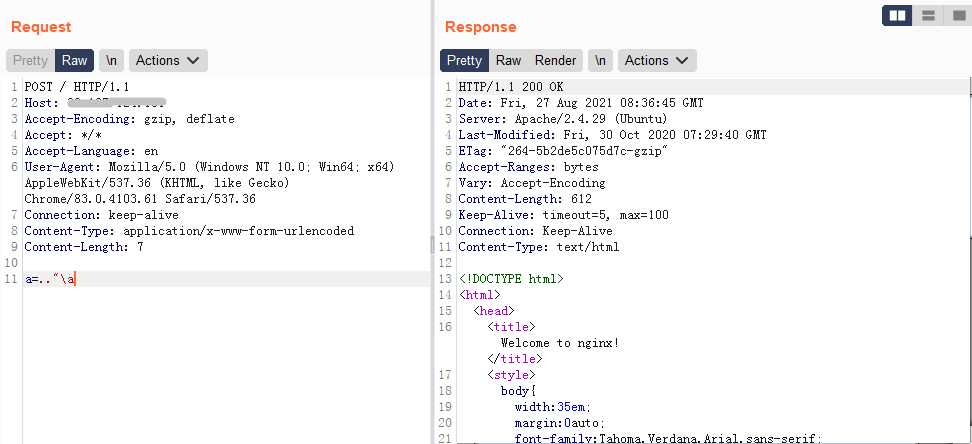Click Content-Length: 7 request header
This screenshot has width=972, height=444.
pyautogui.click(x=84, y=247)
